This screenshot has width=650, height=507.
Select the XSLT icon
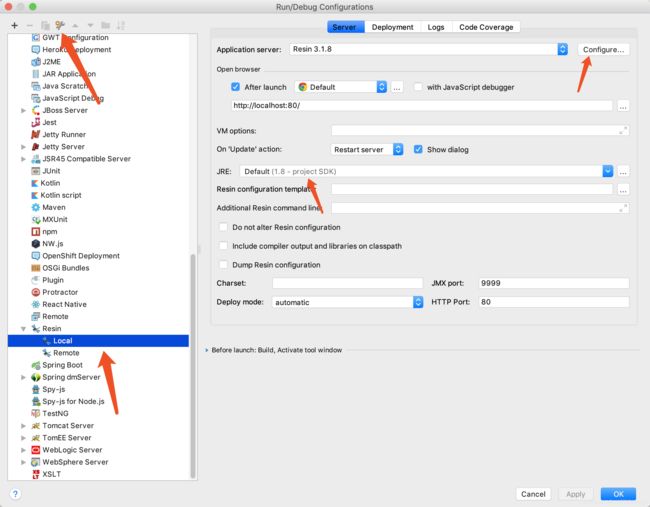click(x=36, y=474)
